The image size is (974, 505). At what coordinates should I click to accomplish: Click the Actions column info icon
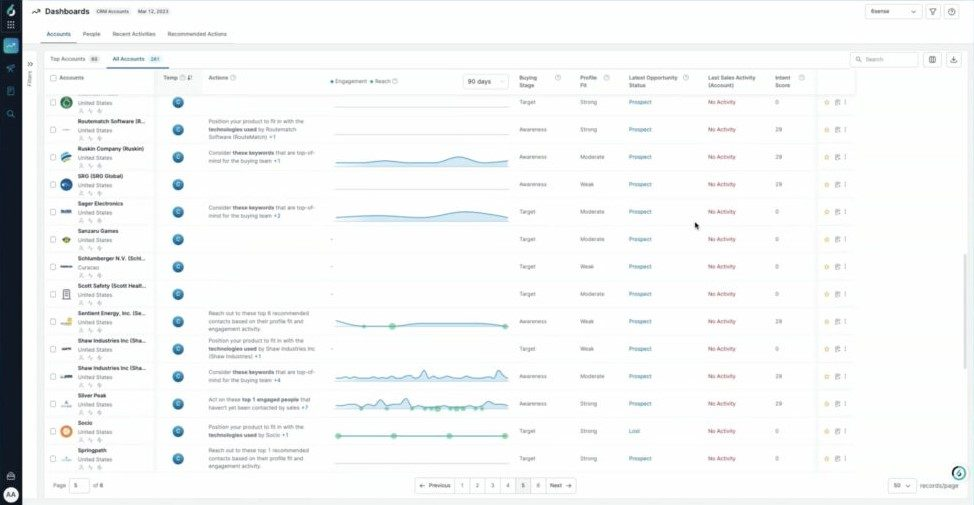click(233, 78)
